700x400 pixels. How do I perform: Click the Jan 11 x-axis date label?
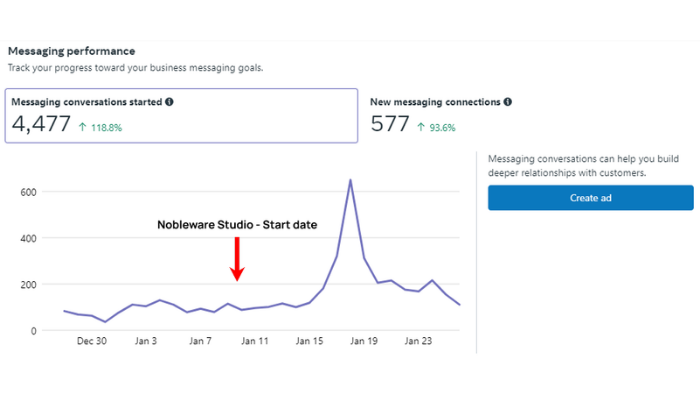pyautogui.click(x=255, y=341)
